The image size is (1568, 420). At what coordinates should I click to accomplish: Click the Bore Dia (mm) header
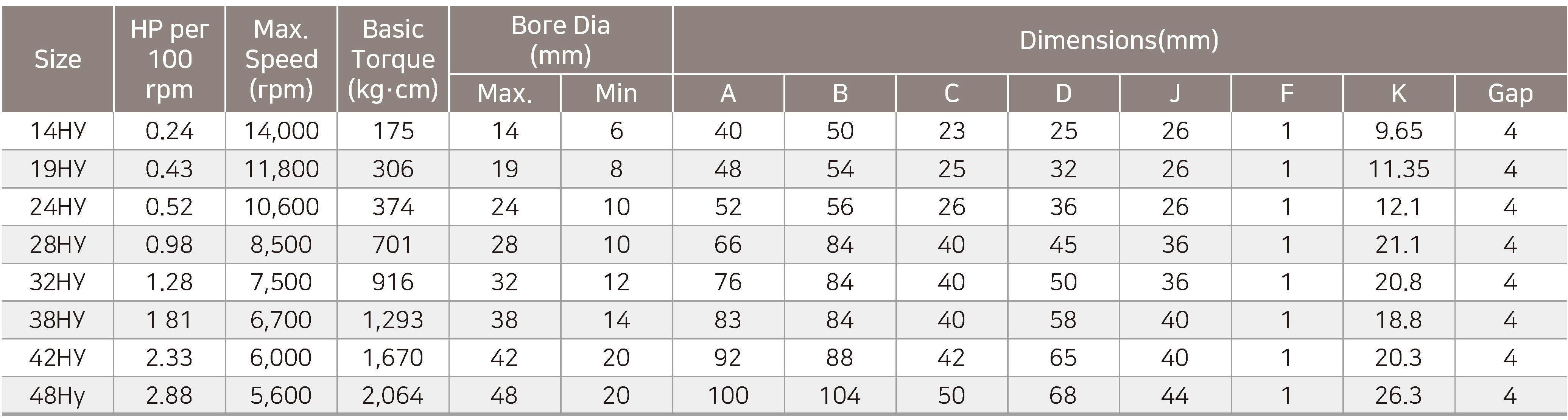[560, 40]
